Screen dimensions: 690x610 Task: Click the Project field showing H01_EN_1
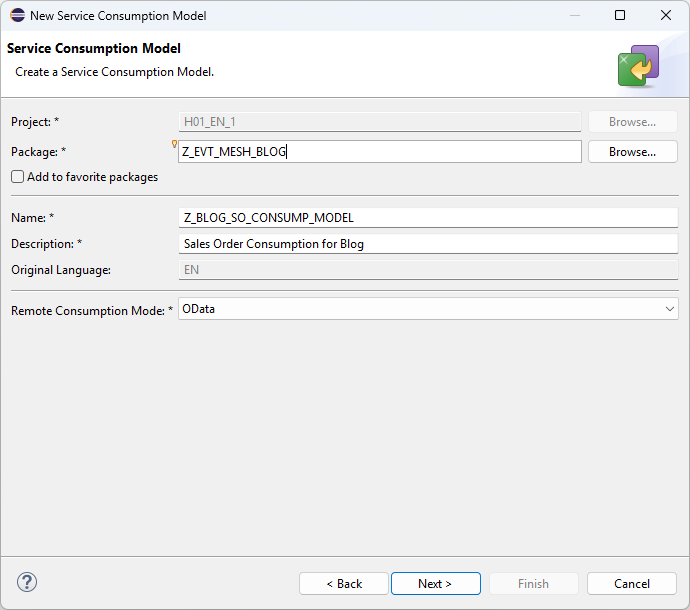pyautogui.click(x=380, y=122)
